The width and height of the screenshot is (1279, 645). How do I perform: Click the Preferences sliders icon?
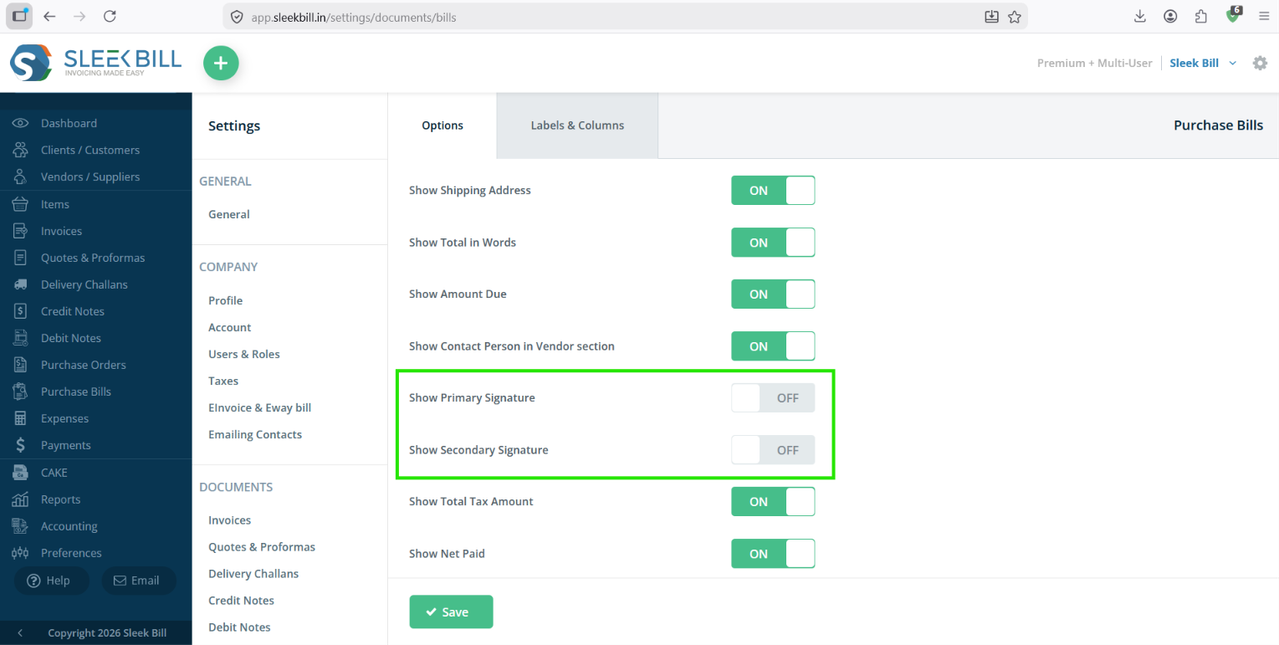(x=20, y=553)
